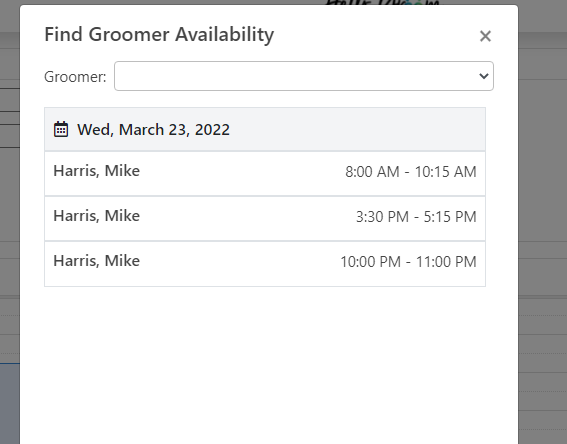Click the blank right side of date header bar

point(356,129)
